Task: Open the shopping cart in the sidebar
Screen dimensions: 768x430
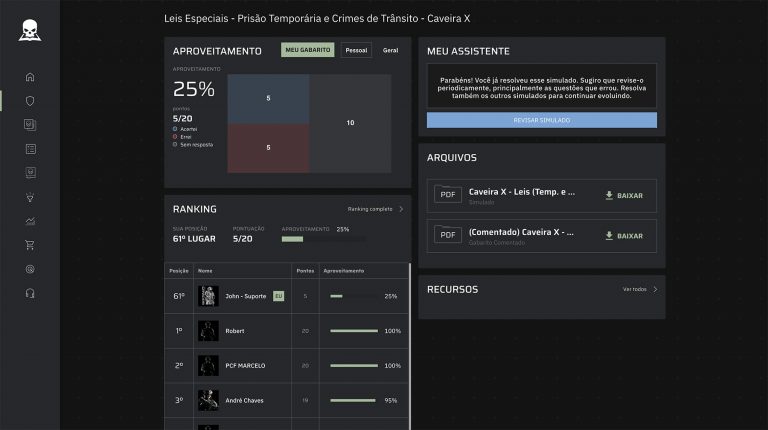Action: (x=30, y=245)
